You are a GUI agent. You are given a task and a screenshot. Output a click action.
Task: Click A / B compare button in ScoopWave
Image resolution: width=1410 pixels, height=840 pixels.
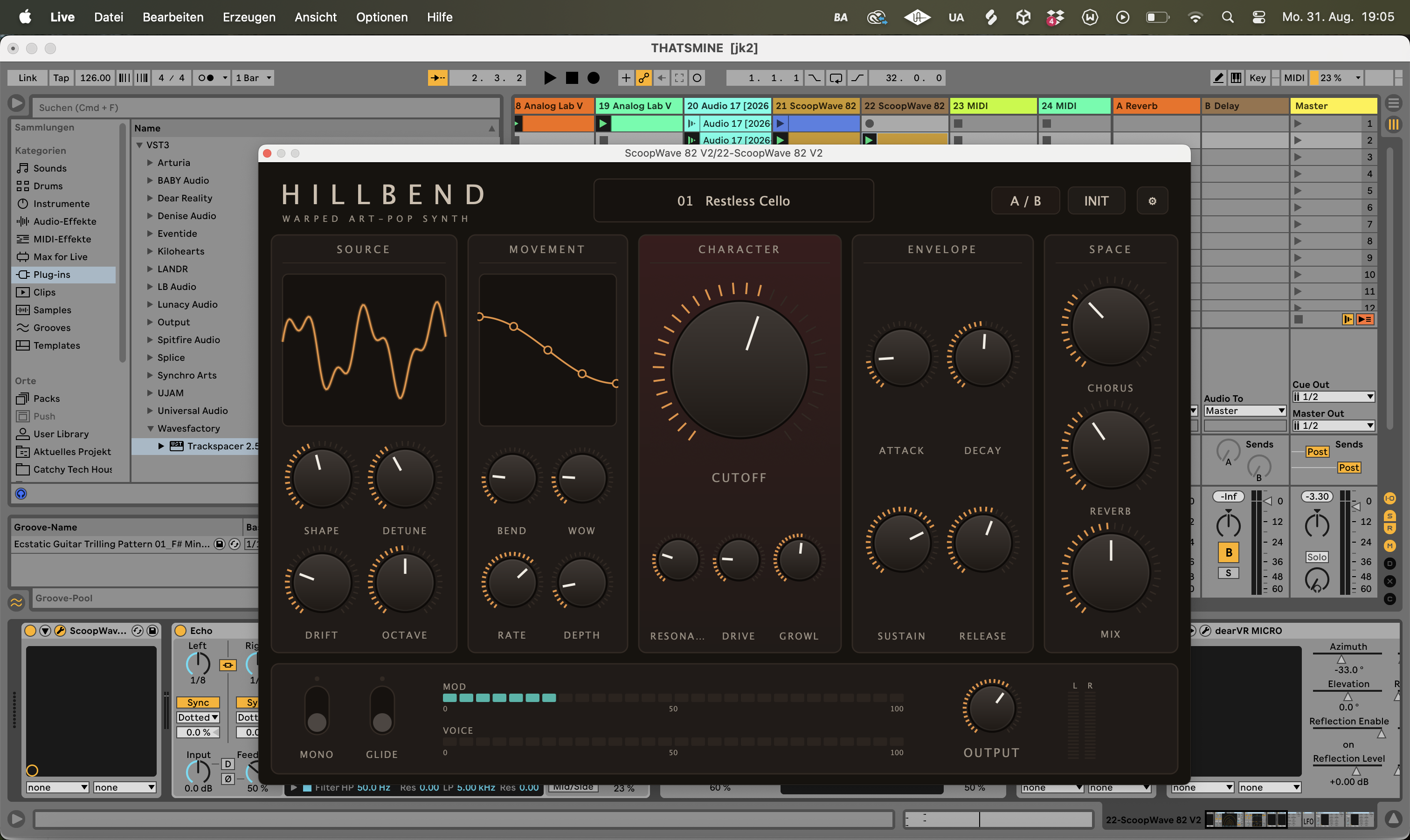click(x=1025, y=201)
